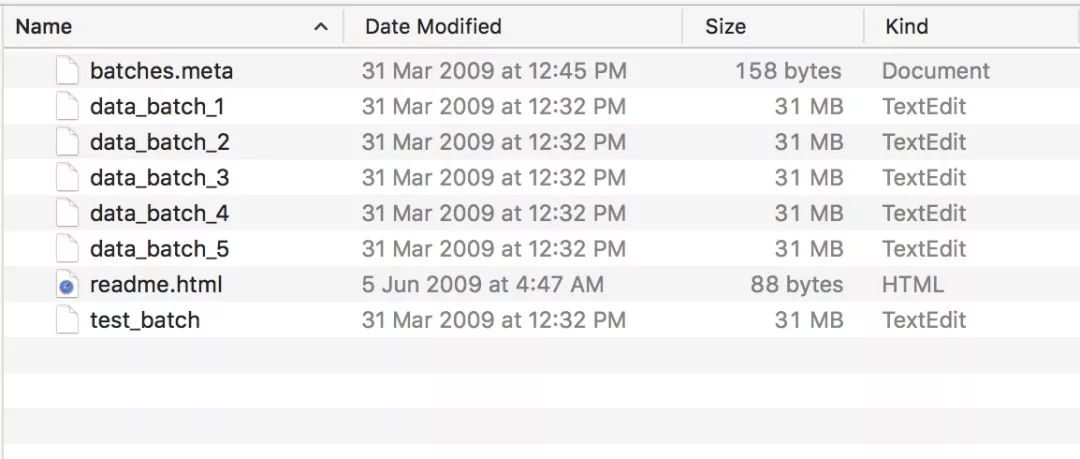Viewport: 1080px width, 459px height.
Task: Click the batches.meta filename
Action: pyautogui.click(x=161, y=71)
